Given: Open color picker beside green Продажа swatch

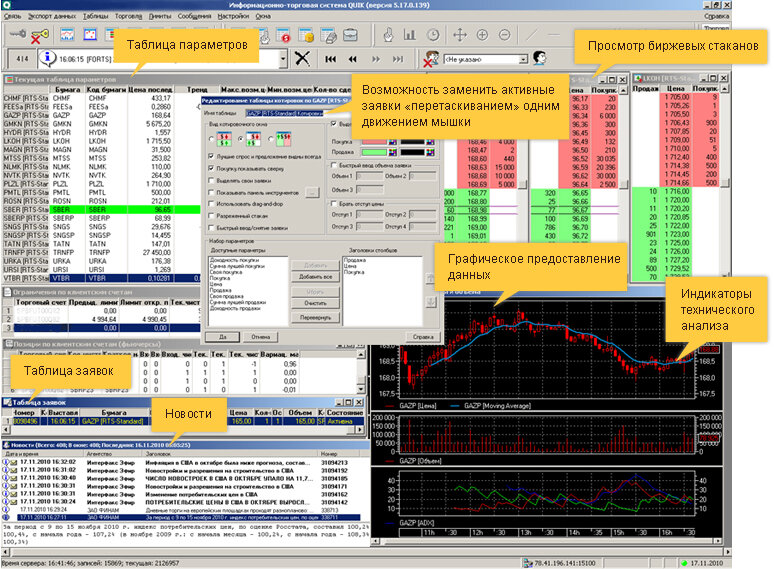Looking at the screenshot, I should 393,152.
